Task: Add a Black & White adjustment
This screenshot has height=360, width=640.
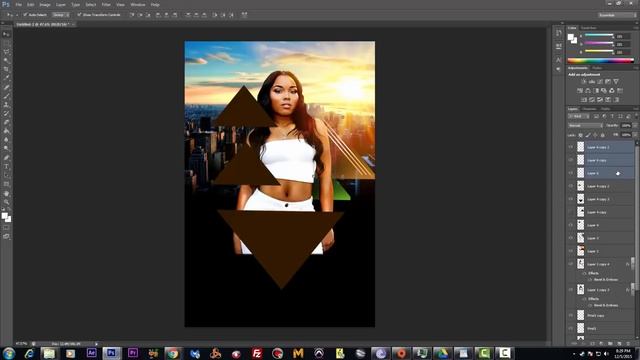Action: tap(596, 91)
